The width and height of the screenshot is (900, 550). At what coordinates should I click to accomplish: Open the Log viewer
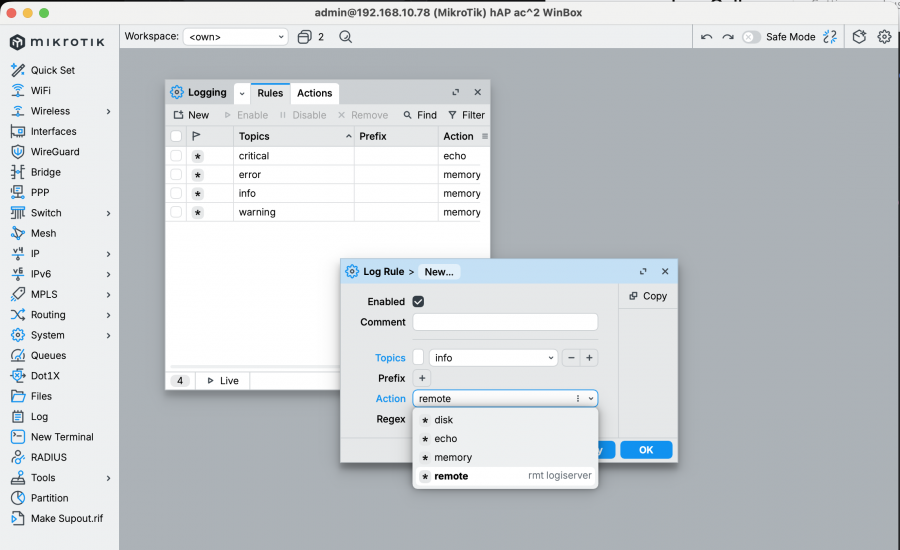click(x=29, y=417)
